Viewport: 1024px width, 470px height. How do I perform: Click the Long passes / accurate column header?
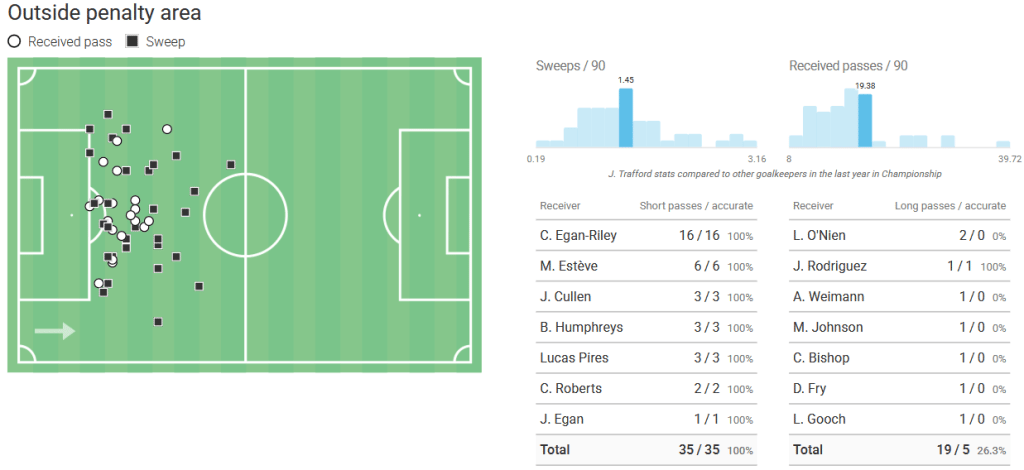[x=950, y=206]
